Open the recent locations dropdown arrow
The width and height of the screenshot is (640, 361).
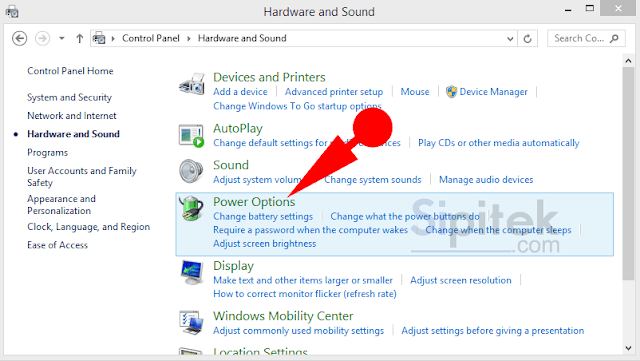click(62, 38)
